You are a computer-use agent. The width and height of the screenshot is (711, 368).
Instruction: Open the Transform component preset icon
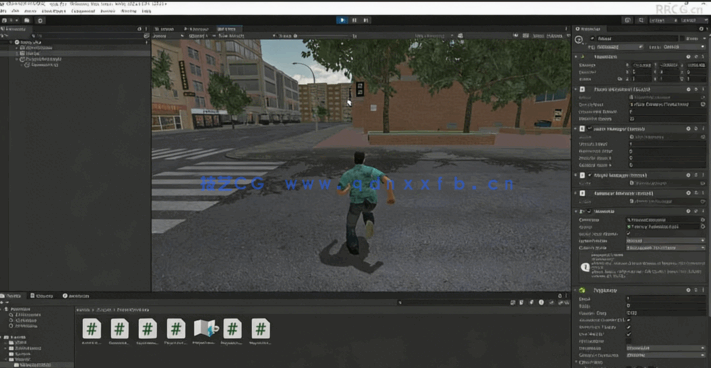click(x=695, y=57)
